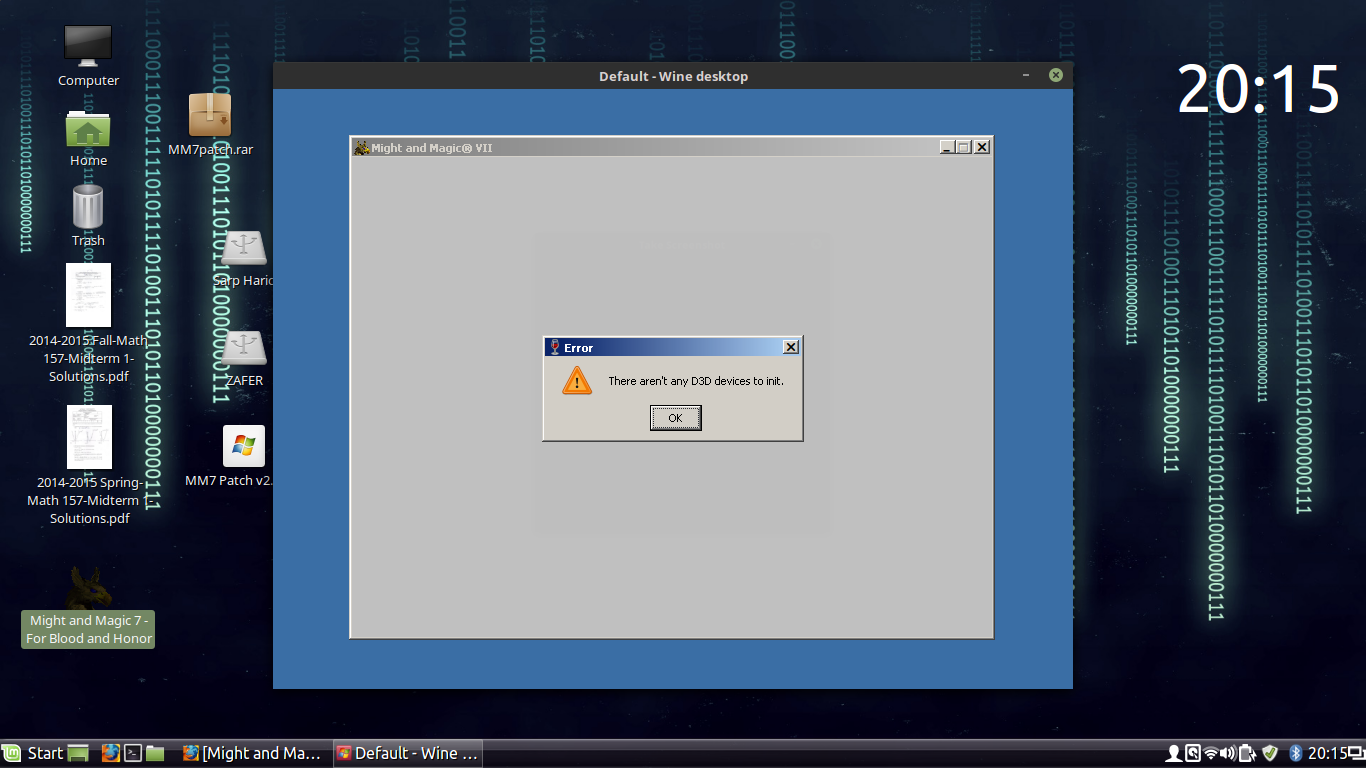Open the file manager from the panel launcher
The width and height of the screenshot is (1366, 768).
154,753
